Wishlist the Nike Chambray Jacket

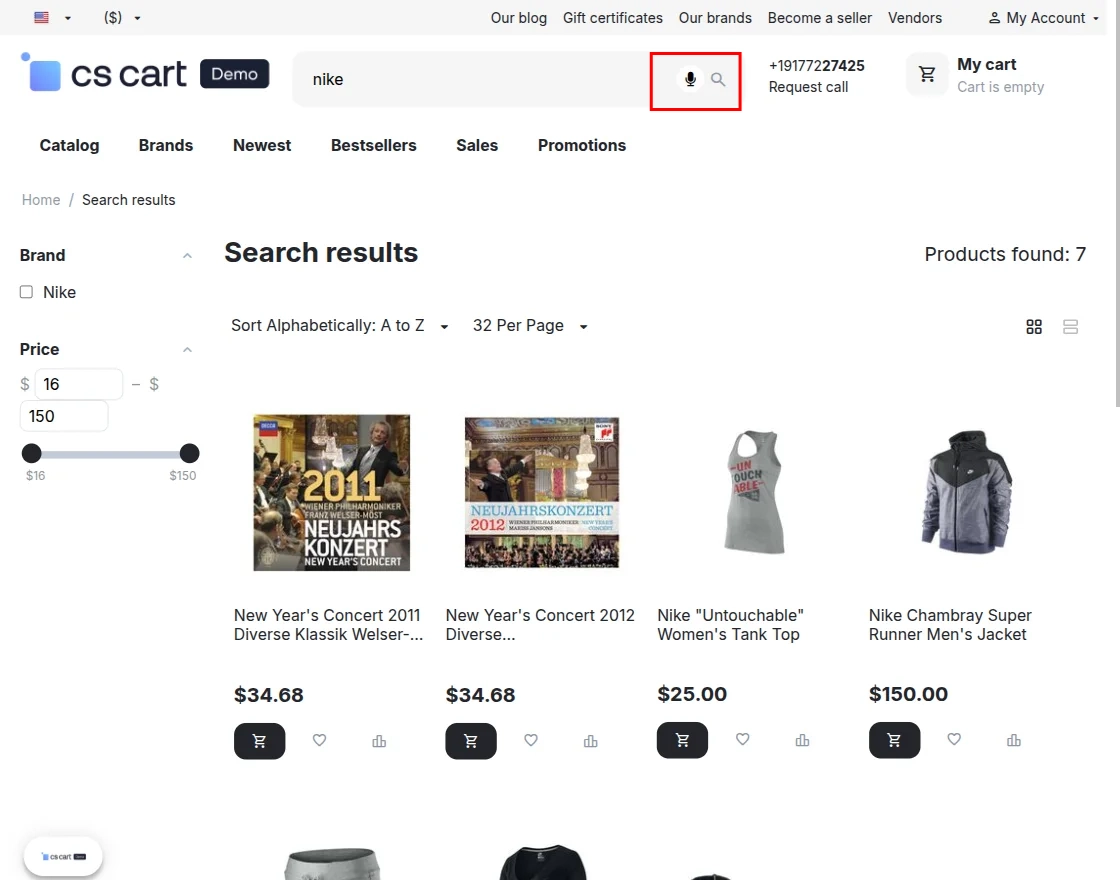point(954,739)
